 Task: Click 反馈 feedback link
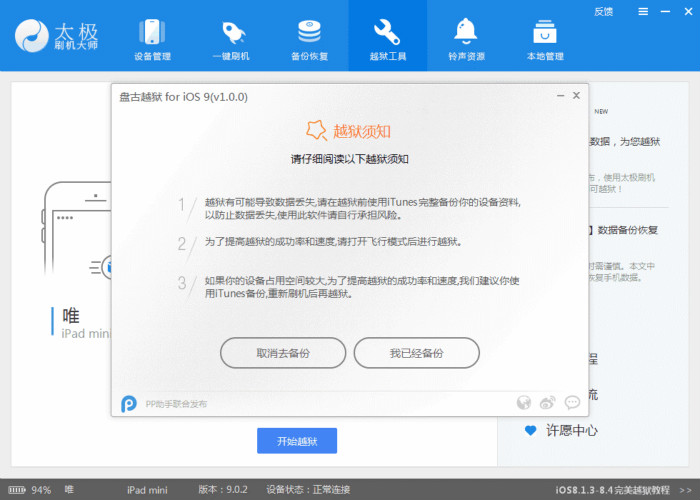pos(603,12)
